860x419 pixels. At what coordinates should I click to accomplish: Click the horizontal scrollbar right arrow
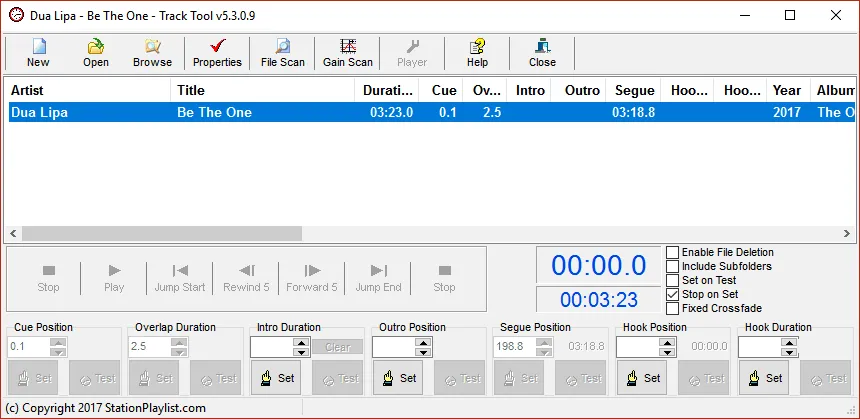tap(847, 234)
